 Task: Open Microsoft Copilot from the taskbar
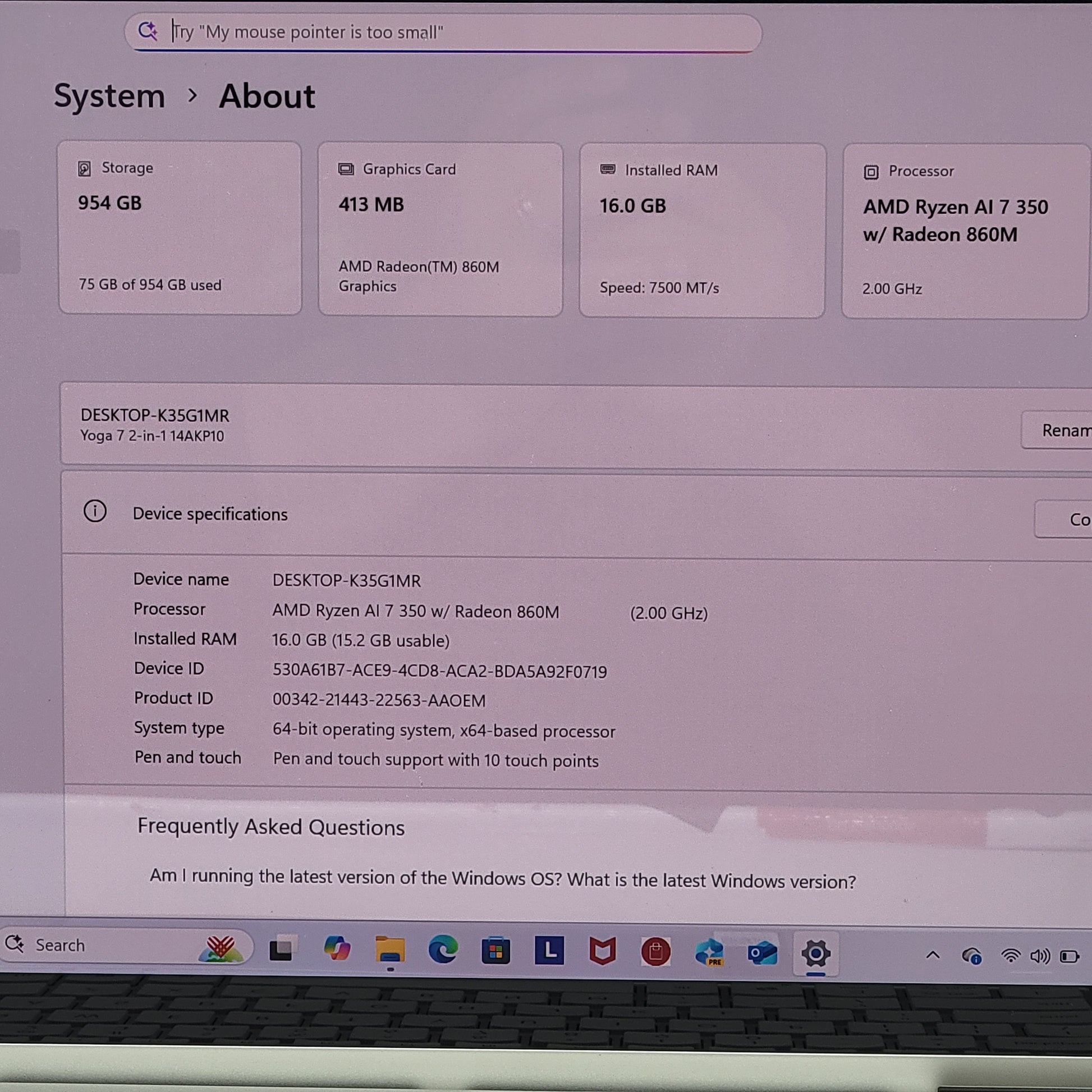click(337, 949)
